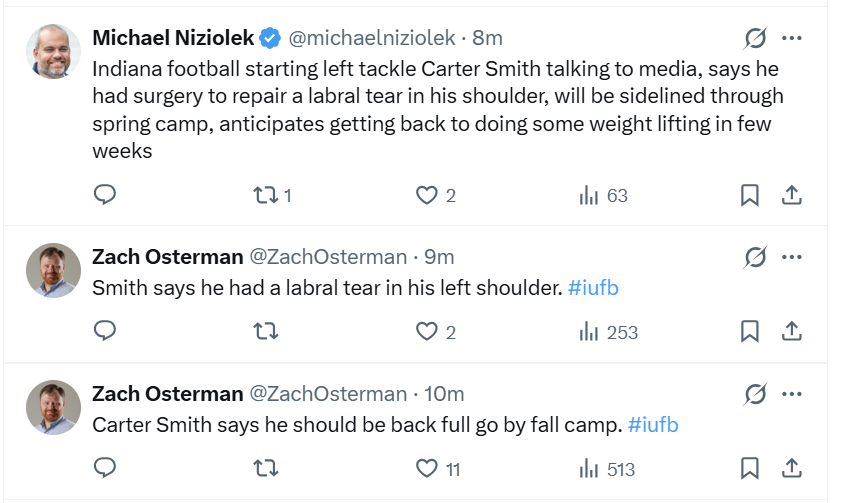Share Michael Niziolek's tweet

point(791,195)
